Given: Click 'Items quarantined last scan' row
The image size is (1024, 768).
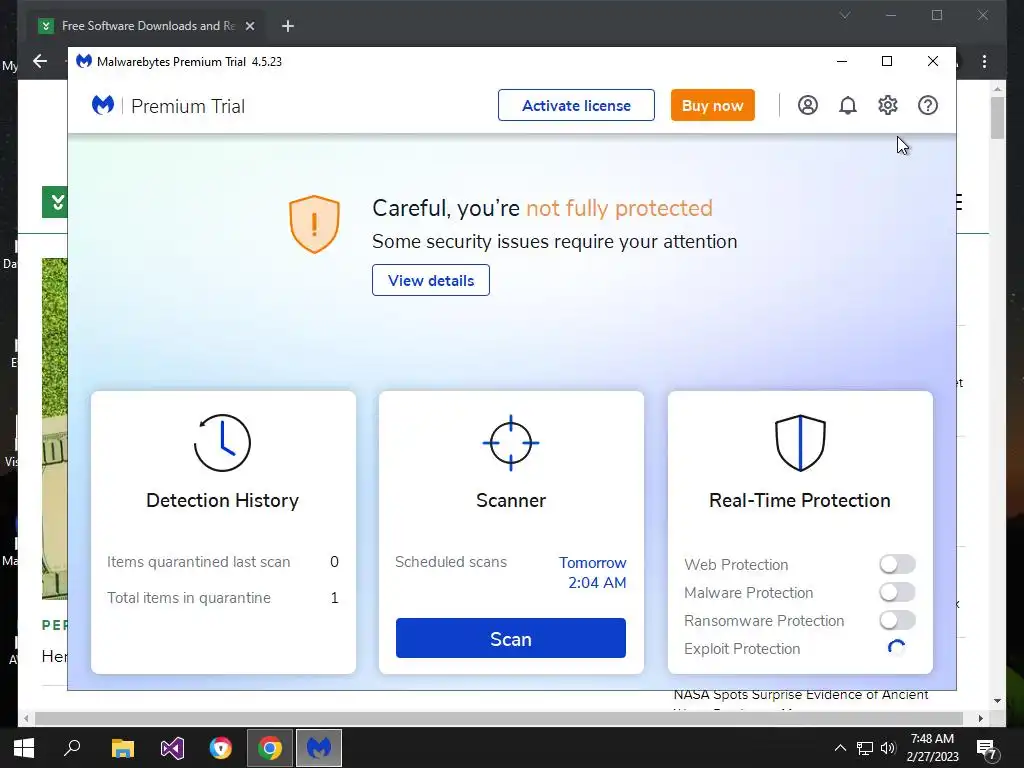Looking at the screenshot, I should coord(223,562).
